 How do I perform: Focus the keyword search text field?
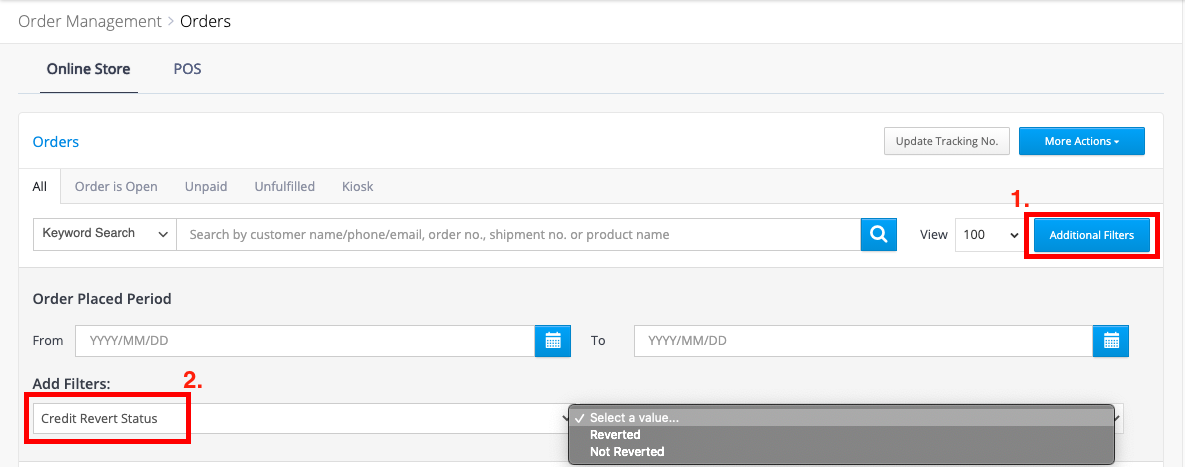tap(518, 234)
